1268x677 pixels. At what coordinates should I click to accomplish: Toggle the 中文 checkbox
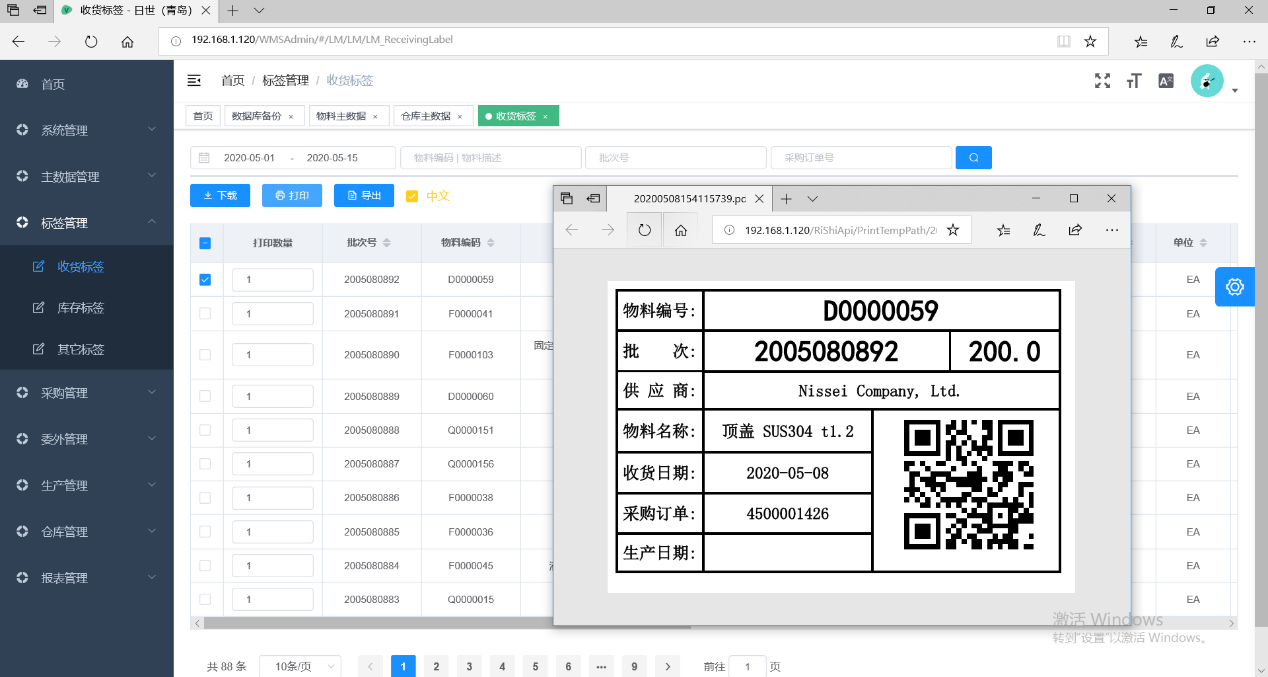(412, 196)
